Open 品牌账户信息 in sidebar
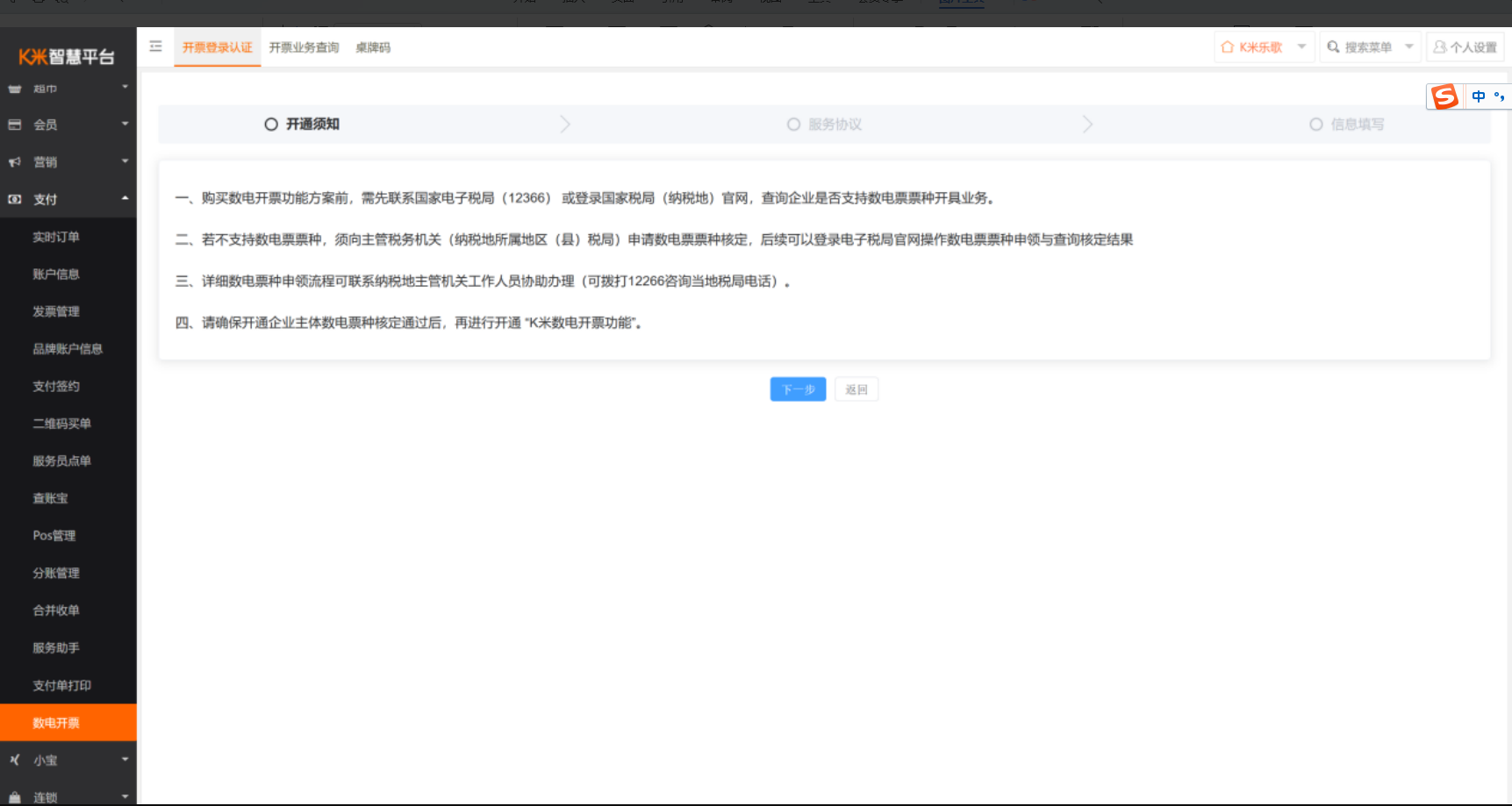 pyautogui.click(x=68, y=349)
